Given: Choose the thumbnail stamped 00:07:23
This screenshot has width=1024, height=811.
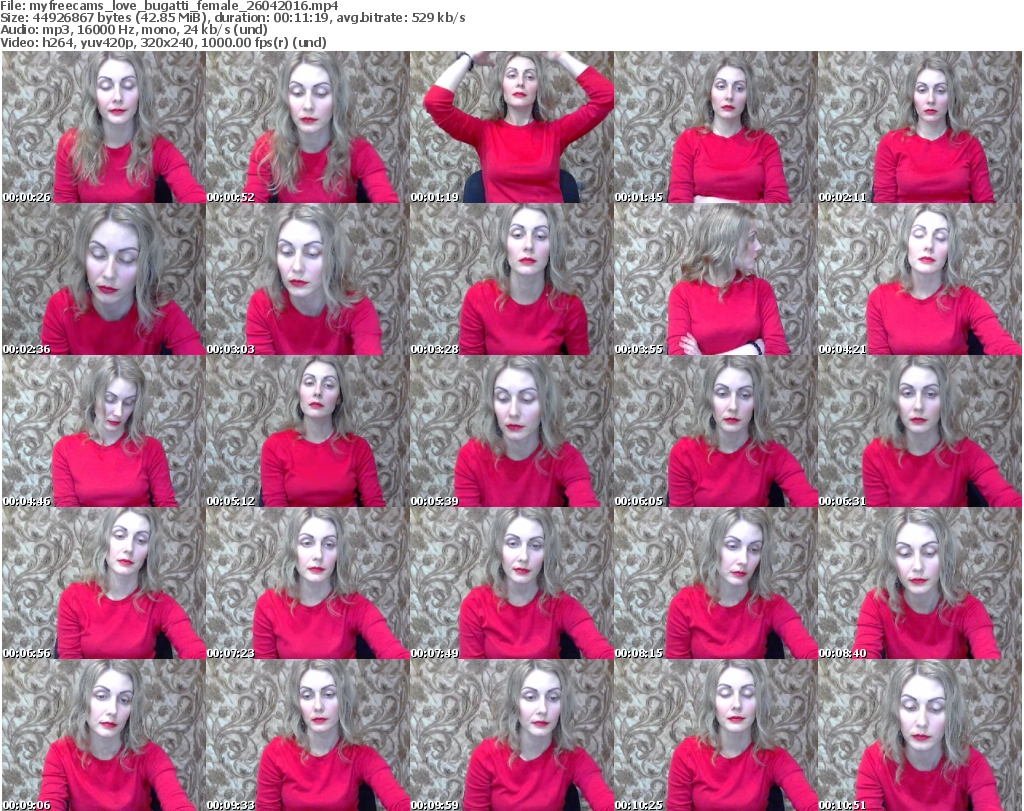Looking at the screenshot, I should click(x=308, y=583).
